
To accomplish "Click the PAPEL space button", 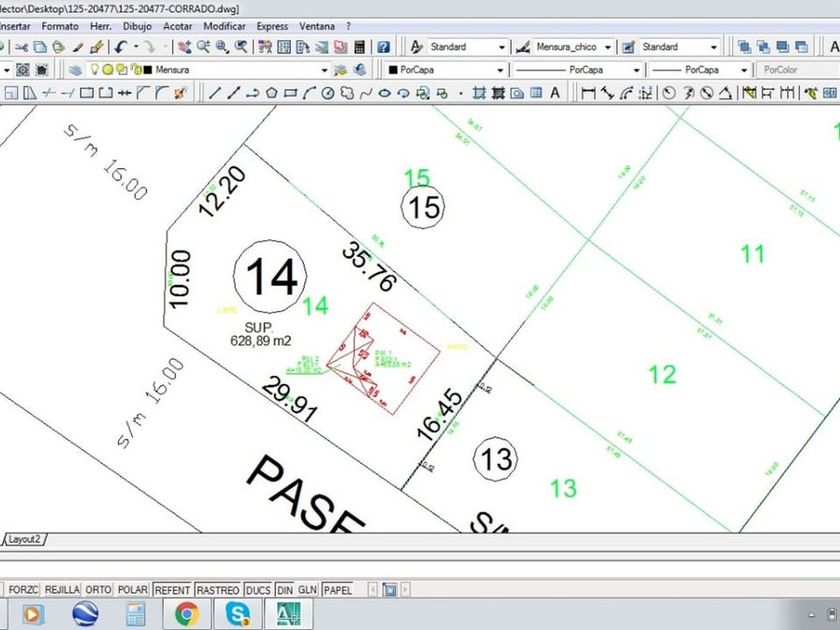I will (x=337, y=590).
